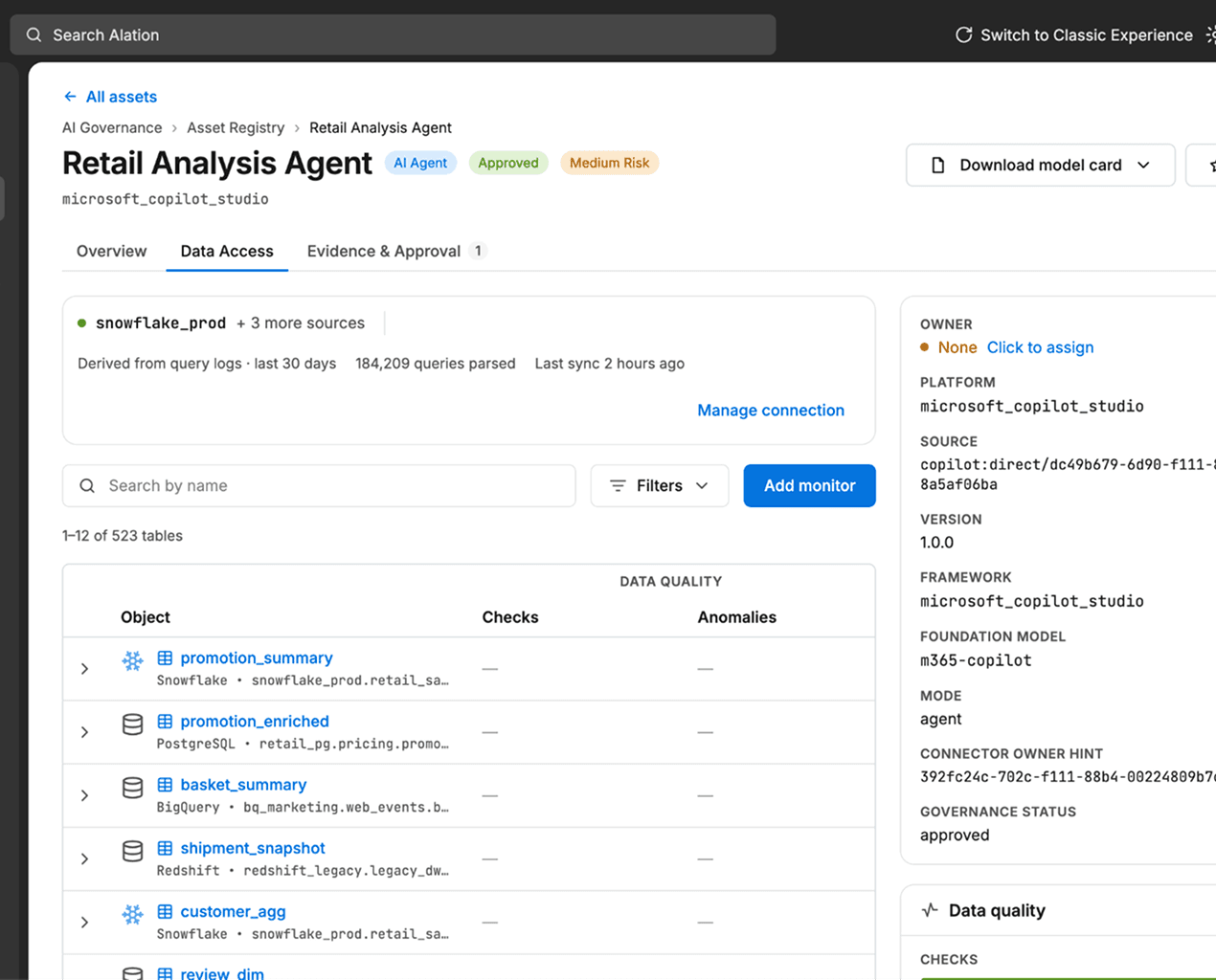Click the orange dot beside owner None
The height and width of the screenshot is (980, 1216).
point(924,347)
